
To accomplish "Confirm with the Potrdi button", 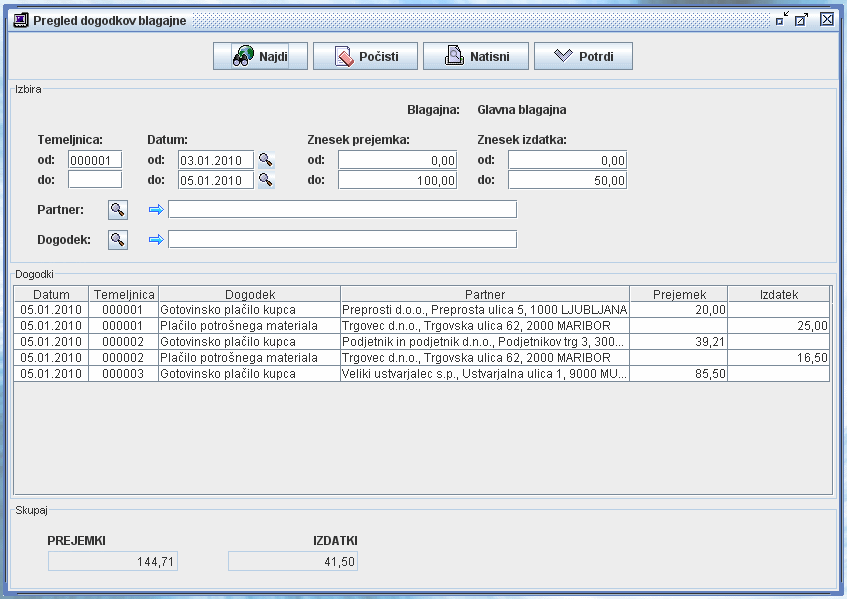I will click(583, 57).
